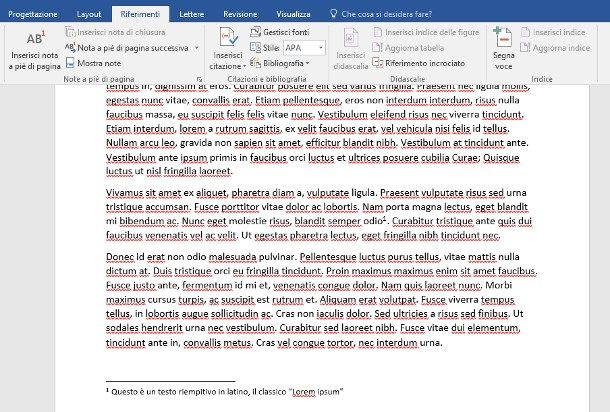Open Note a piè di pagina dialog launcher

tap(199, 79)
